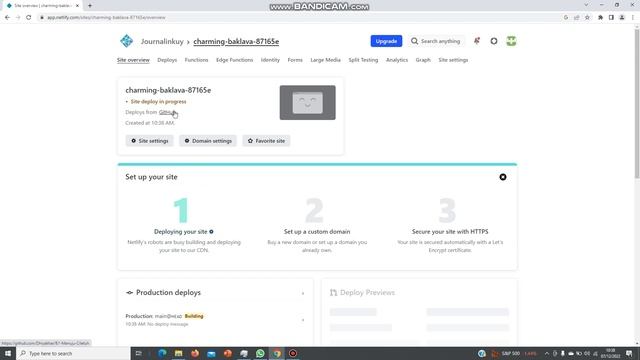Mark as Favorite site
640x360 pixels.
click(266, 141)
